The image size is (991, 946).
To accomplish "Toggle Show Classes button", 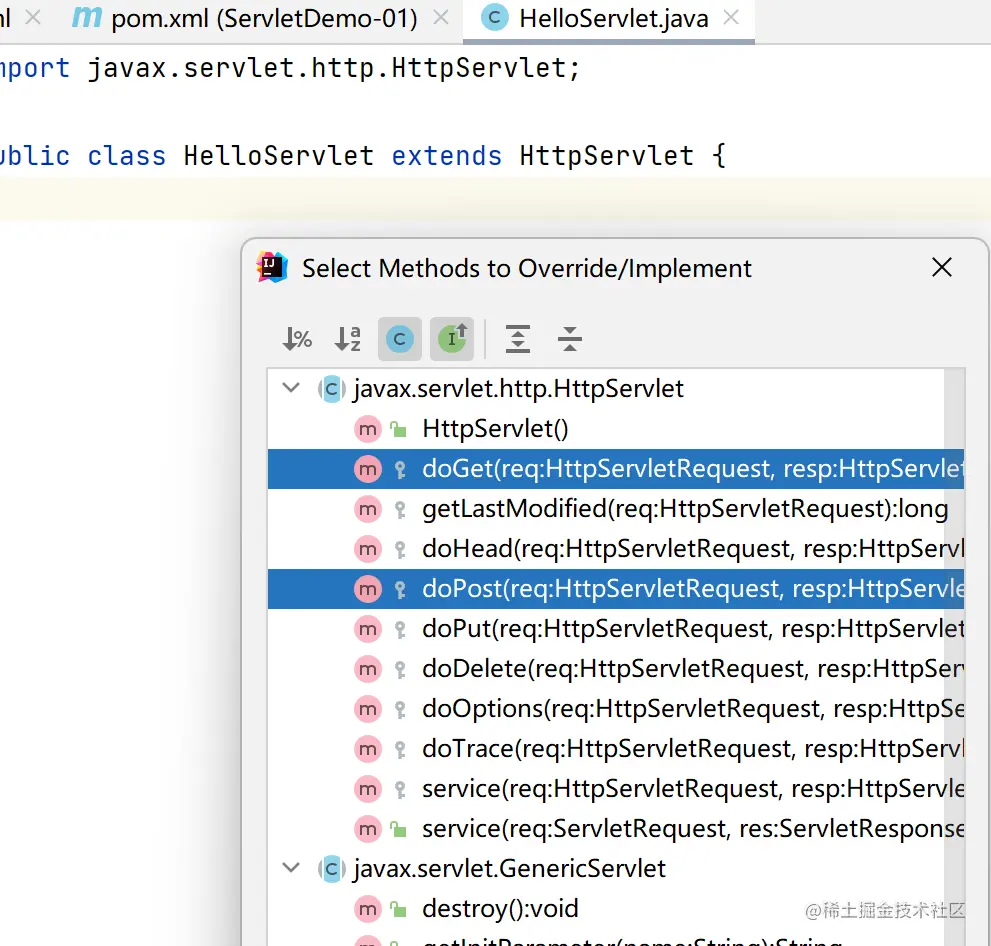I will (x=399, y=339).
